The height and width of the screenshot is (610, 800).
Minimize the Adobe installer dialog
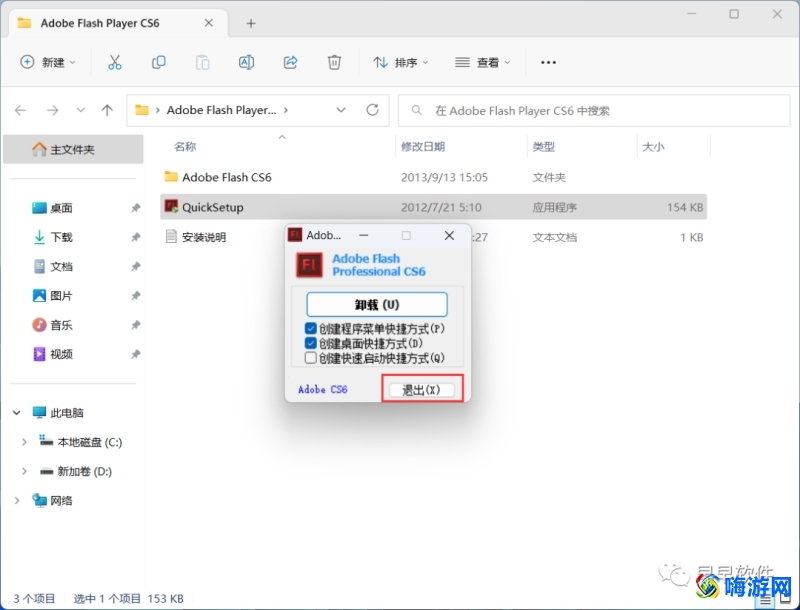tap(364, 235)
